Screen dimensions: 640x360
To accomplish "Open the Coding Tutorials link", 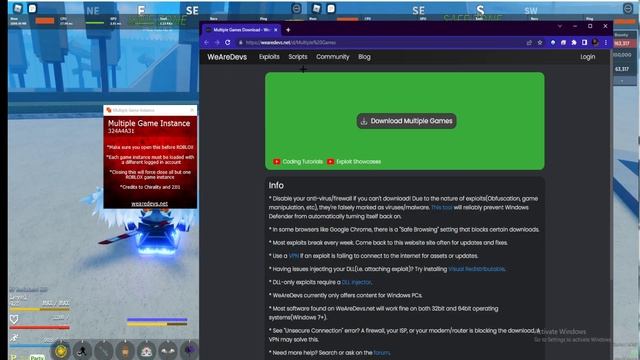I will click(x=302, y=162).
